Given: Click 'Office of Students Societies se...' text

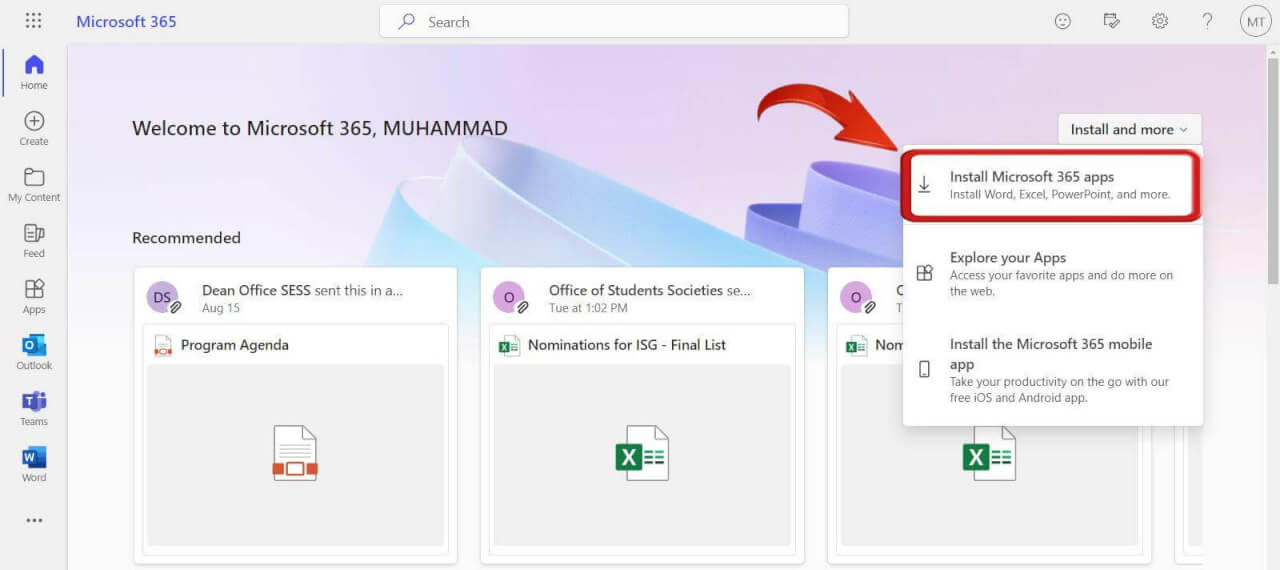Looking at the screenshot, I should pyautogui.click(x=650, y=290).
